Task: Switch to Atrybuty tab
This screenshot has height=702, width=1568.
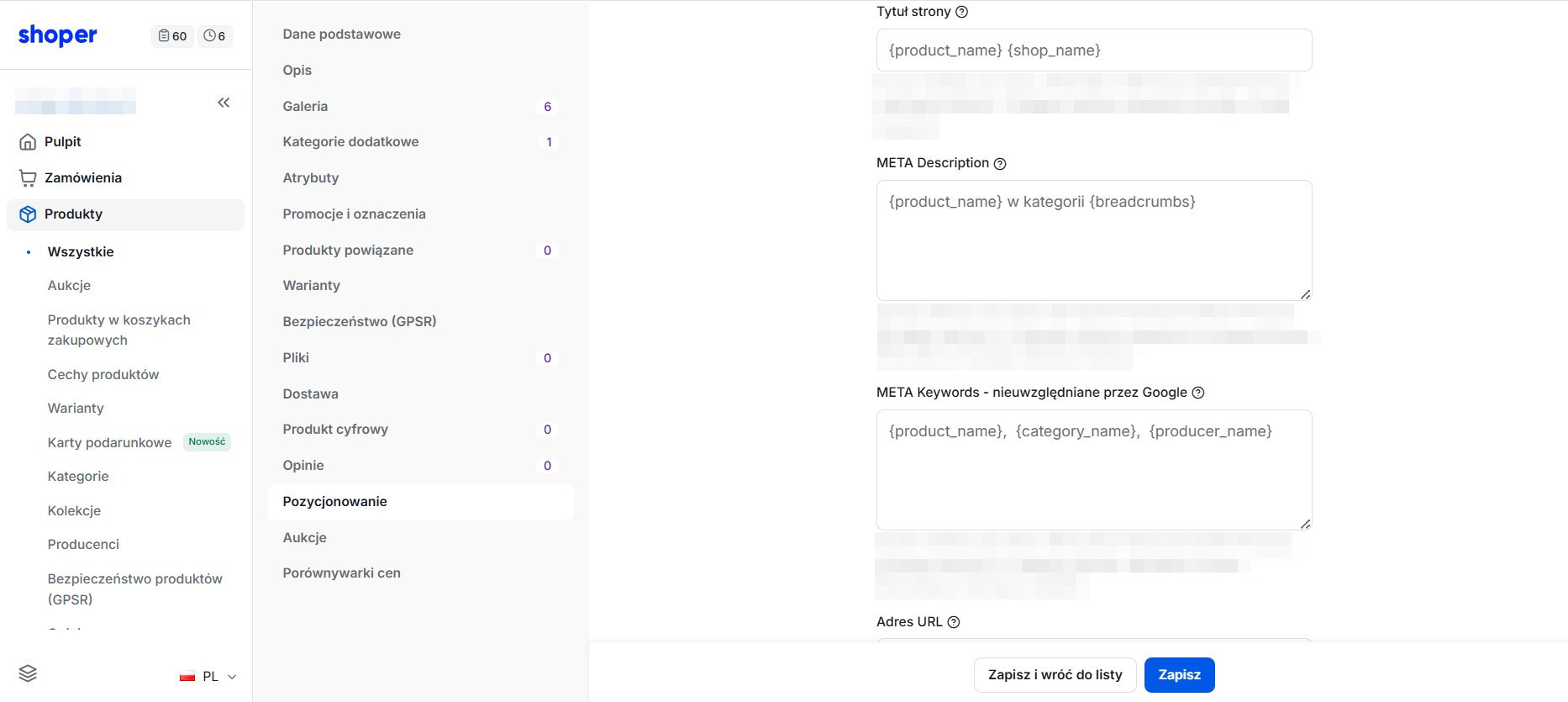Action: (x=420, y=178)
